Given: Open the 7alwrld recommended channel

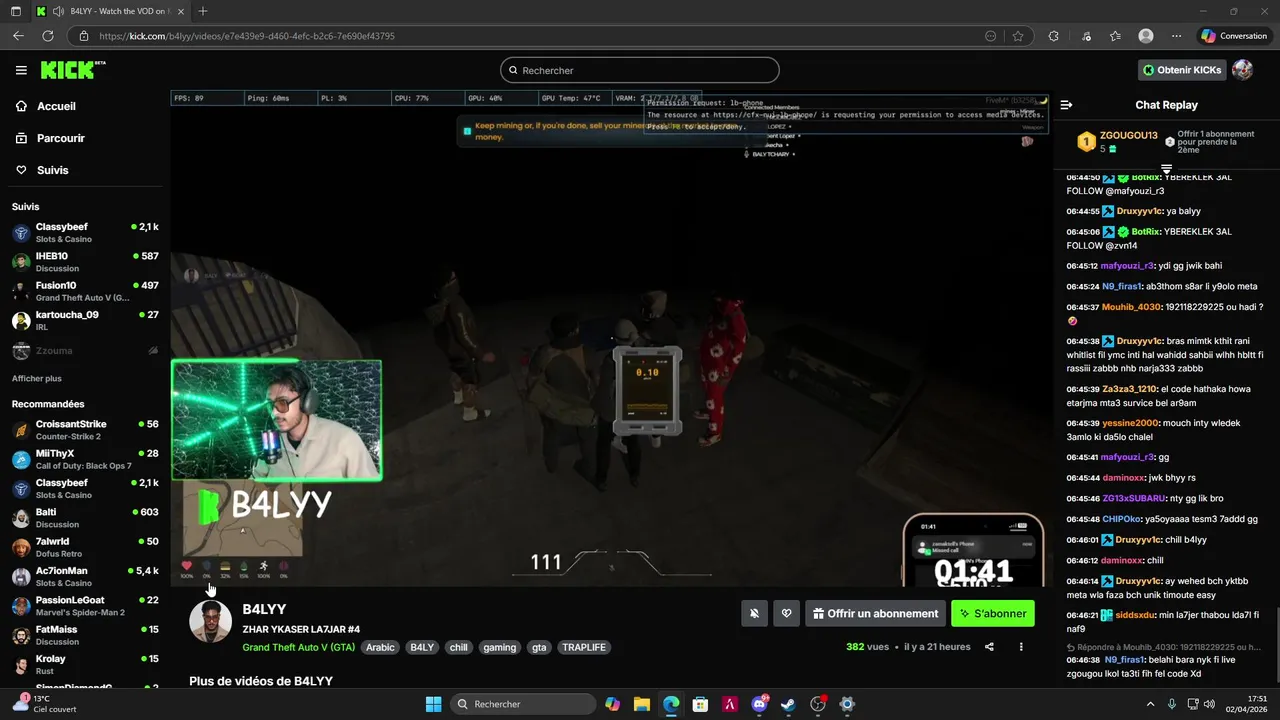Looking at the screenshot, I should click(x=85, y=547).
